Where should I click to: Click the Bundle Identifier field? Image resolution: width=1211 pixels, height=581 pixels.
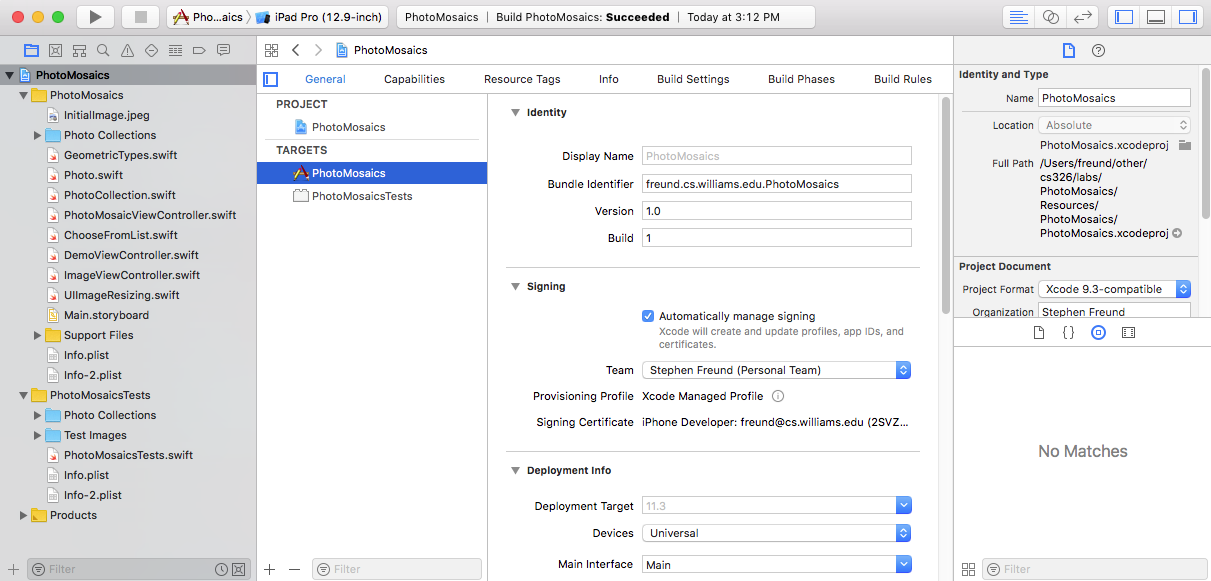(x=777, y=184)
